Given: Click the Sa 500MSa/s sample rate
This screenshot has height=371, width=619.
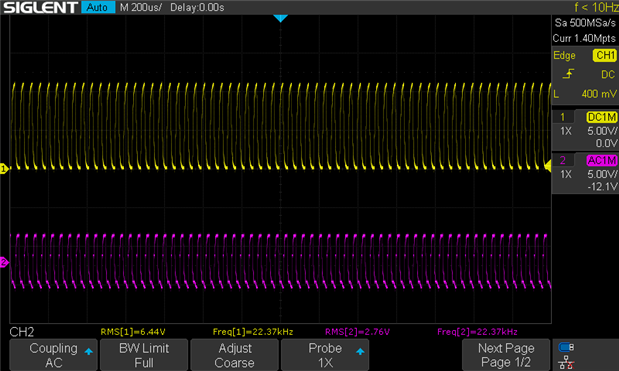Looking at the screenshot, I should (585, 23).
